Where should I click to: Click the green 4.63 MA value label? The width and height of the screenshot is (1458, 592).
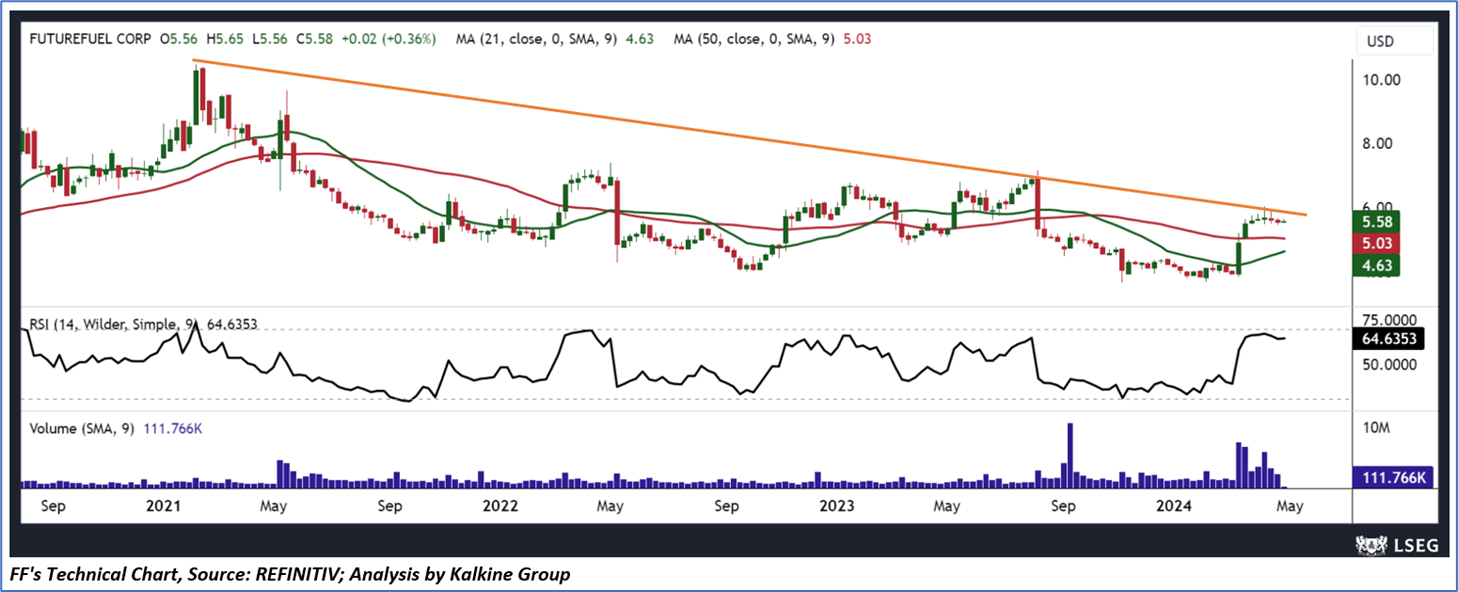pos(1377,265)
